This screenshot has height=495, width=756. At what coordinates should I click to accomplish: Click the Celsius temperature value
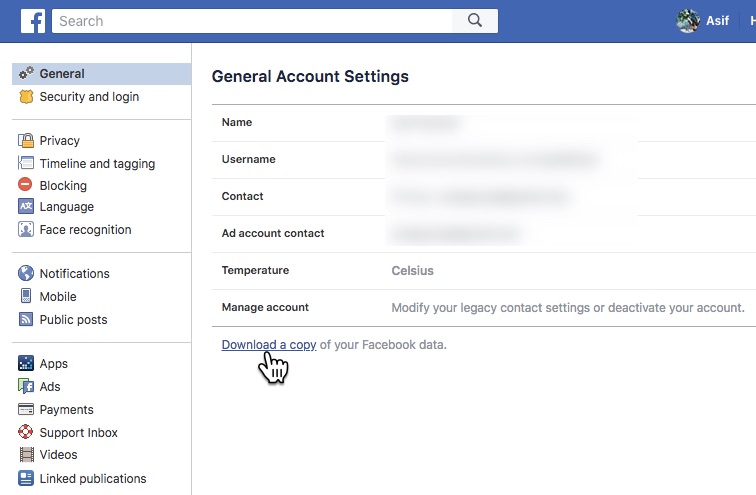pos(412,271)
